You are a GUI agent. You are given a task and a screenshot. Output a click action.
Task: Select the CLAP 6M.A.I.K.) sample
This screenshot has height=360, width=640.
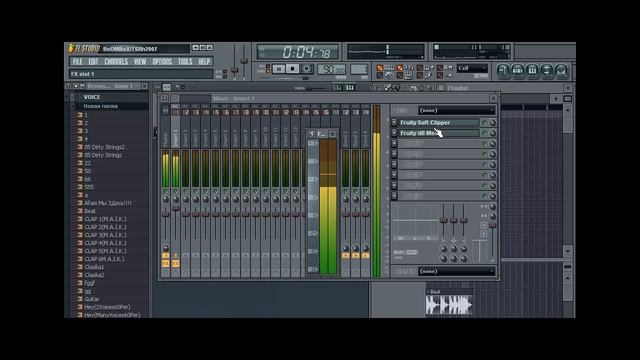click(104, 259)
